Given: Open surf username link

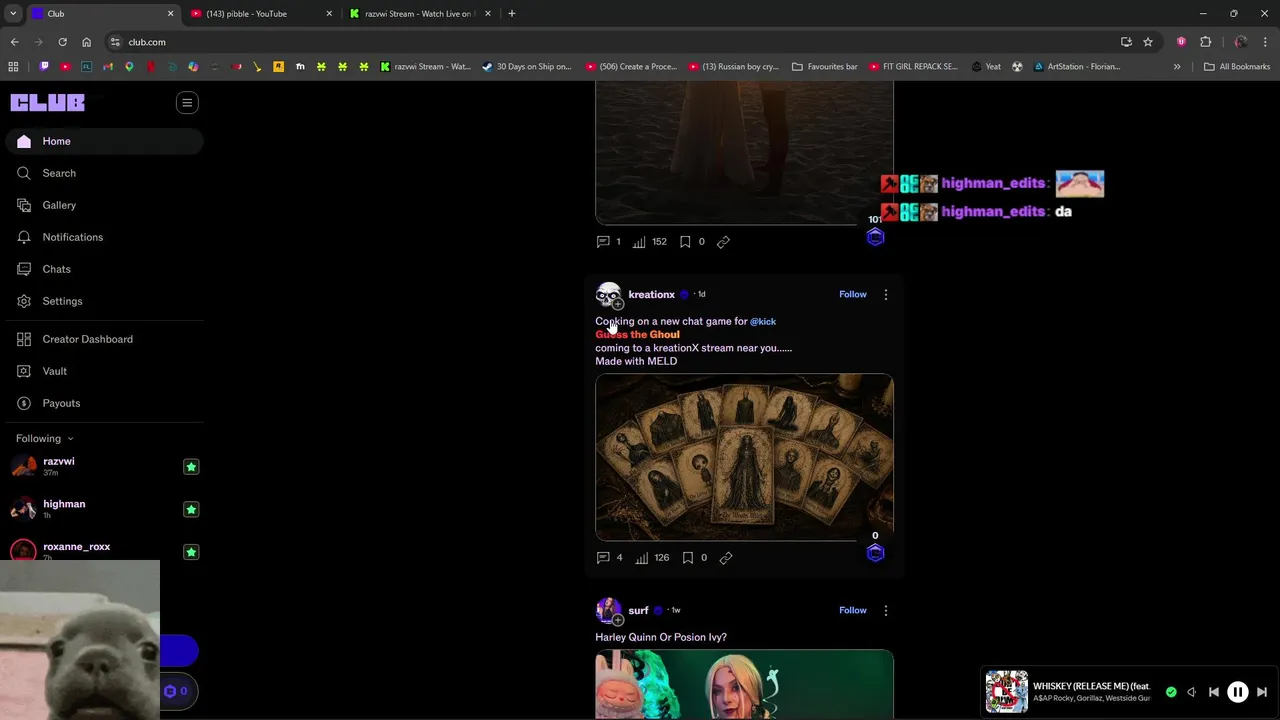Looking at the screenshot, I should (638, 611).
